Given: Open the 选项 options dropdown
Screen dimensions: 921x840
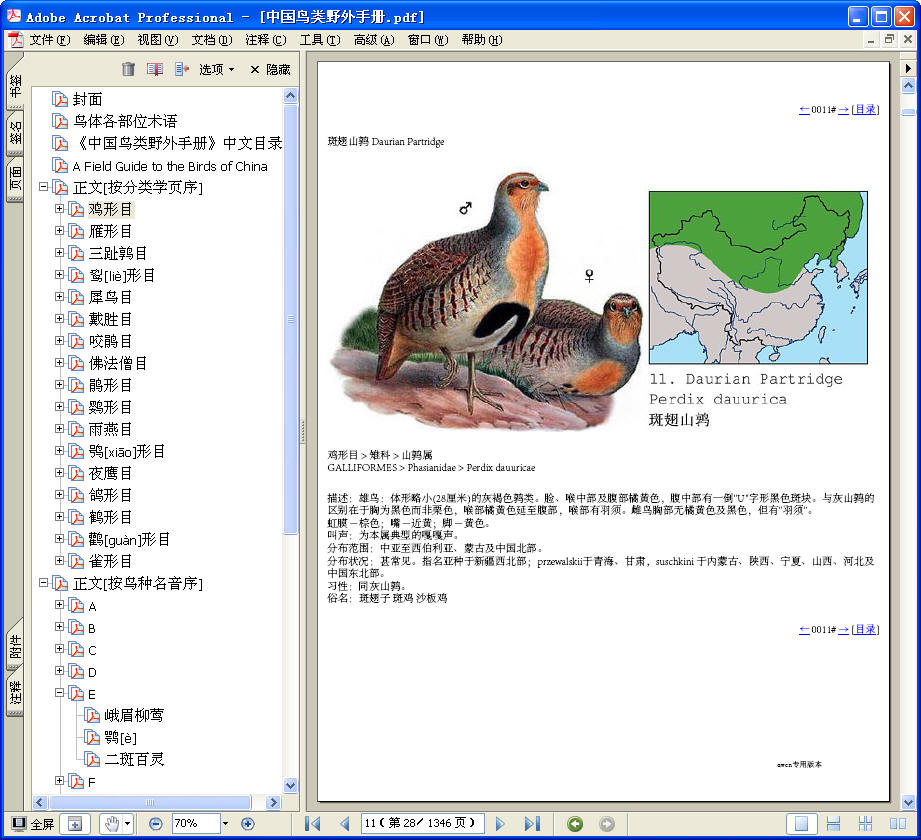Looking at the screenshot, I should coord(217,69).
